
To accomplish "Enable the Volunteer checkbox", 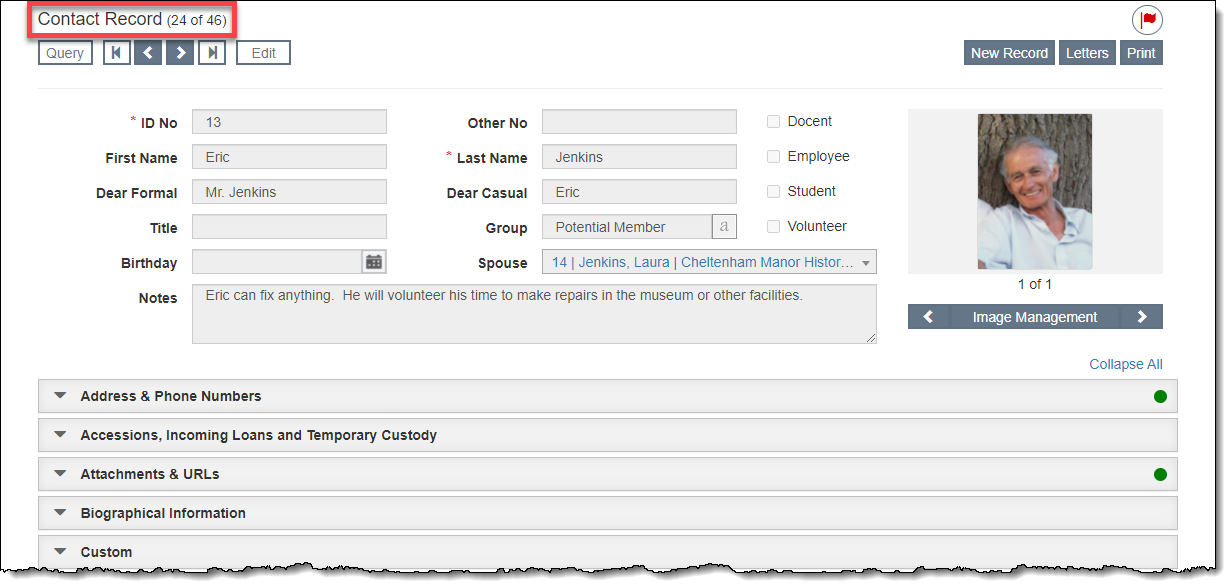I will [x=773, y=227].
